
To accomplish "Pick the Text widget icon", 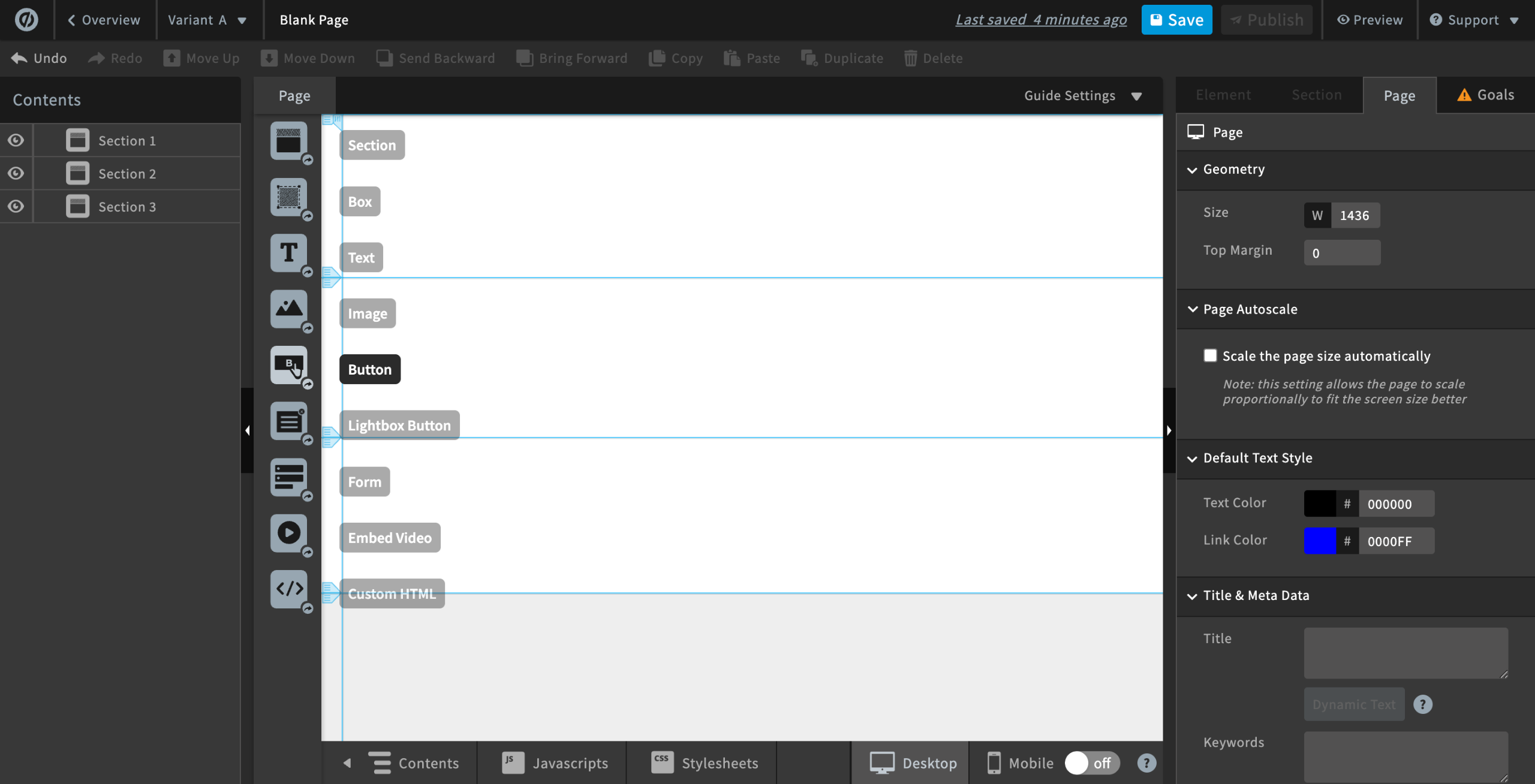I will point(288,253).
